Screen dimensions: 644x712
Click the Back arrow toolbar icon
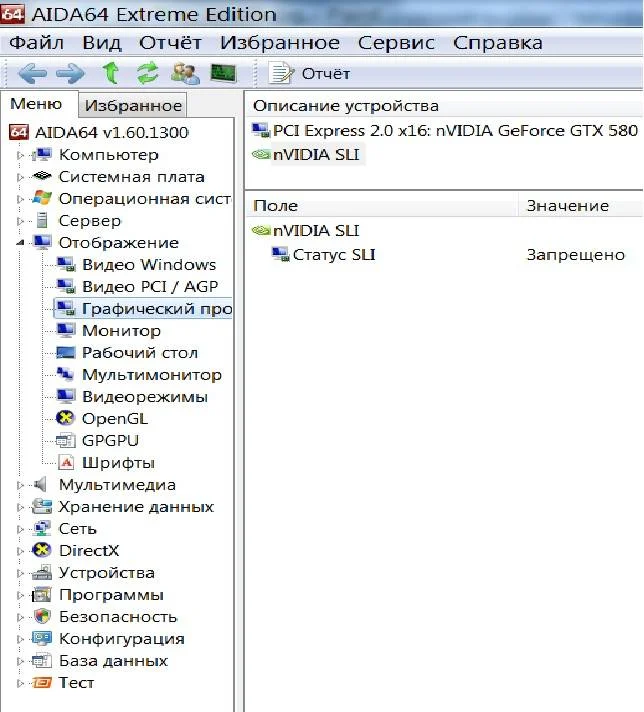[x=32, y=74]
